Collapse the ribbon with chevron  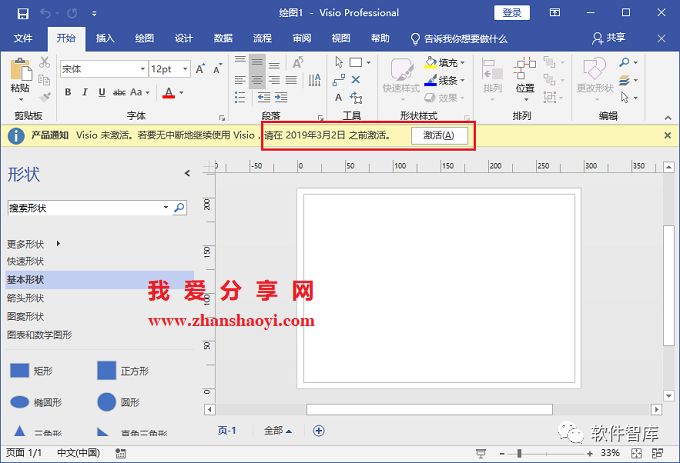tap(668, 117)
